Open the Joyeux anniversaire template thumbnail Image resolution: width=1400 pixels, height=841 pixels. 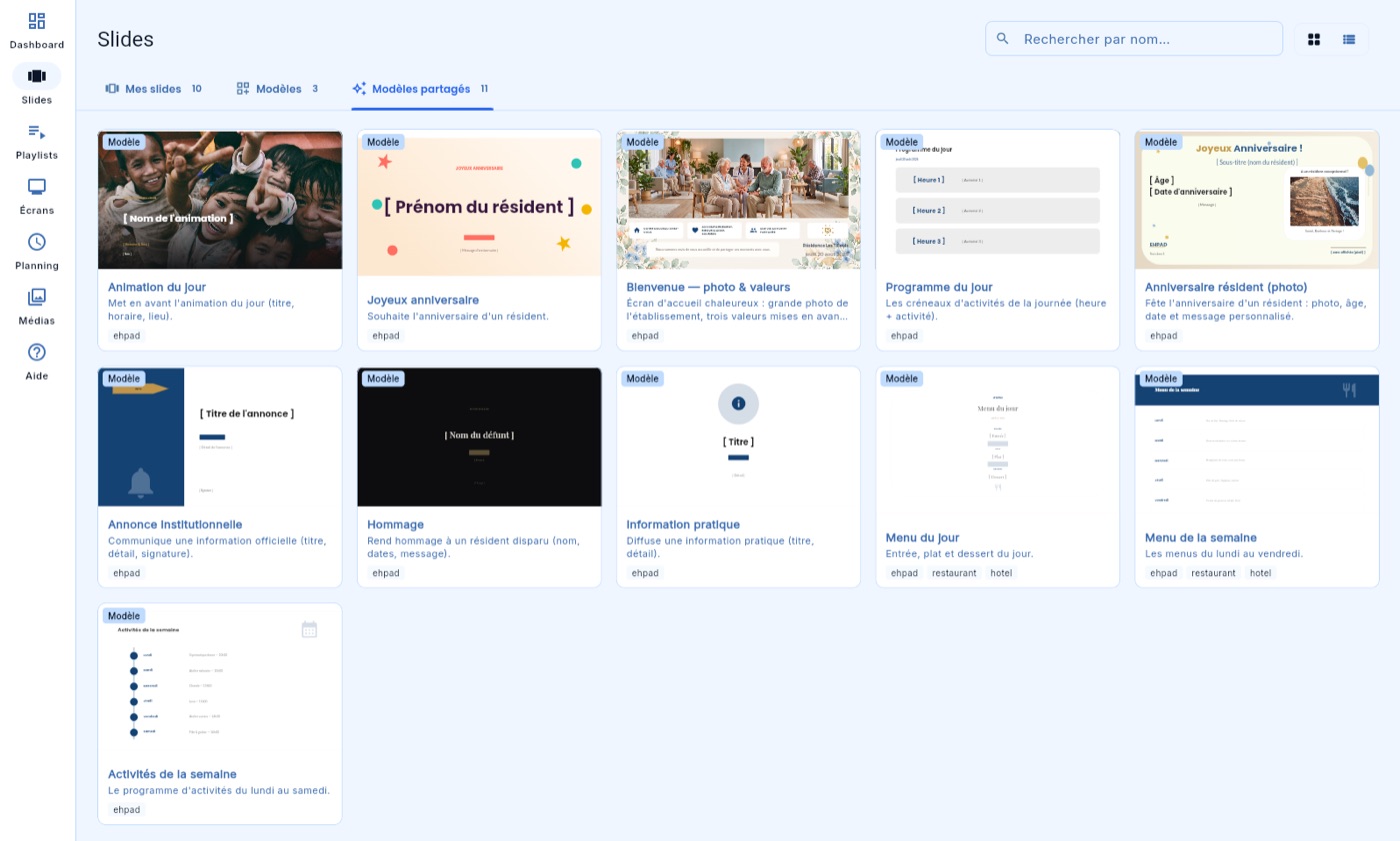(x=479, y=206)
